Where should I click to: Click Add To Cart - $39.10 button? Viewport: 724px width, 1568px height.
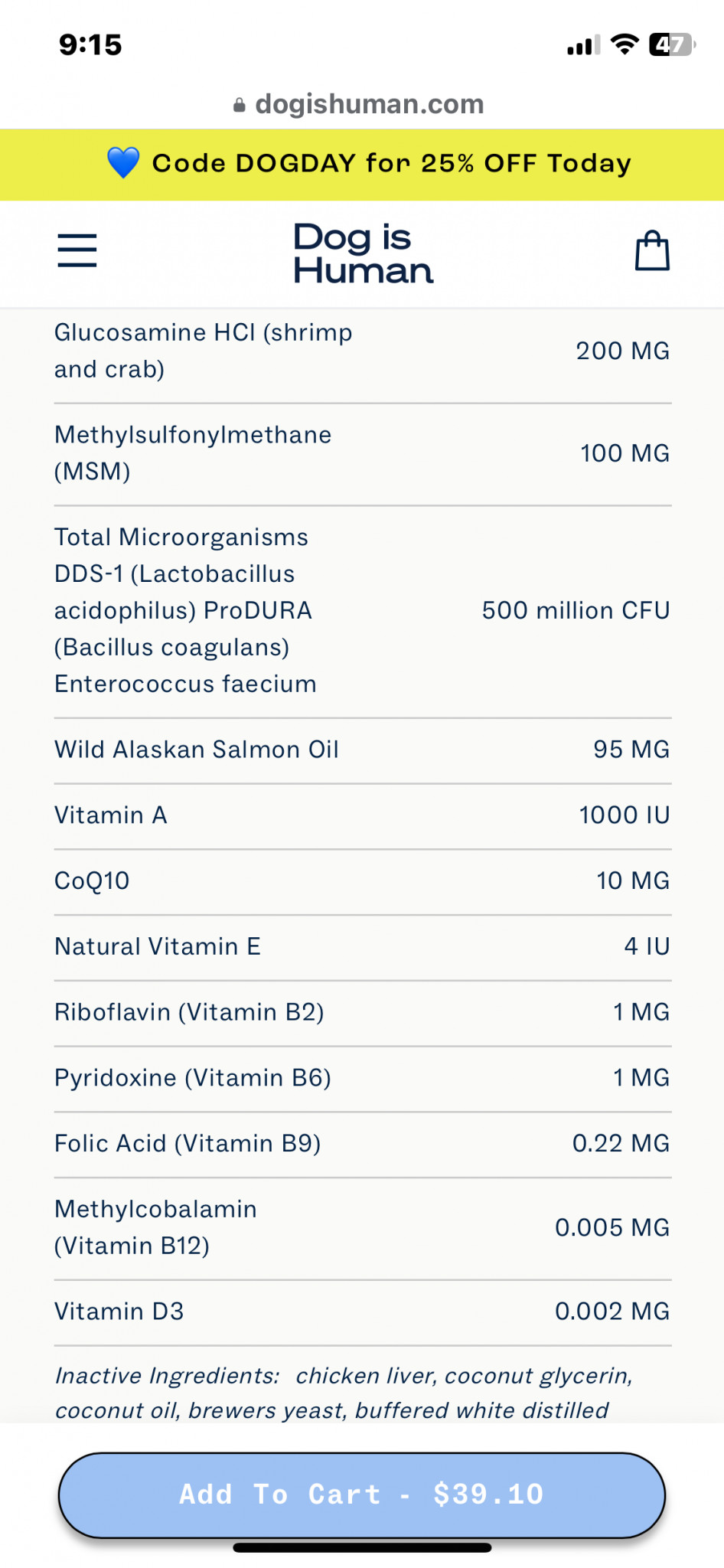click(x=362, y=1494)
